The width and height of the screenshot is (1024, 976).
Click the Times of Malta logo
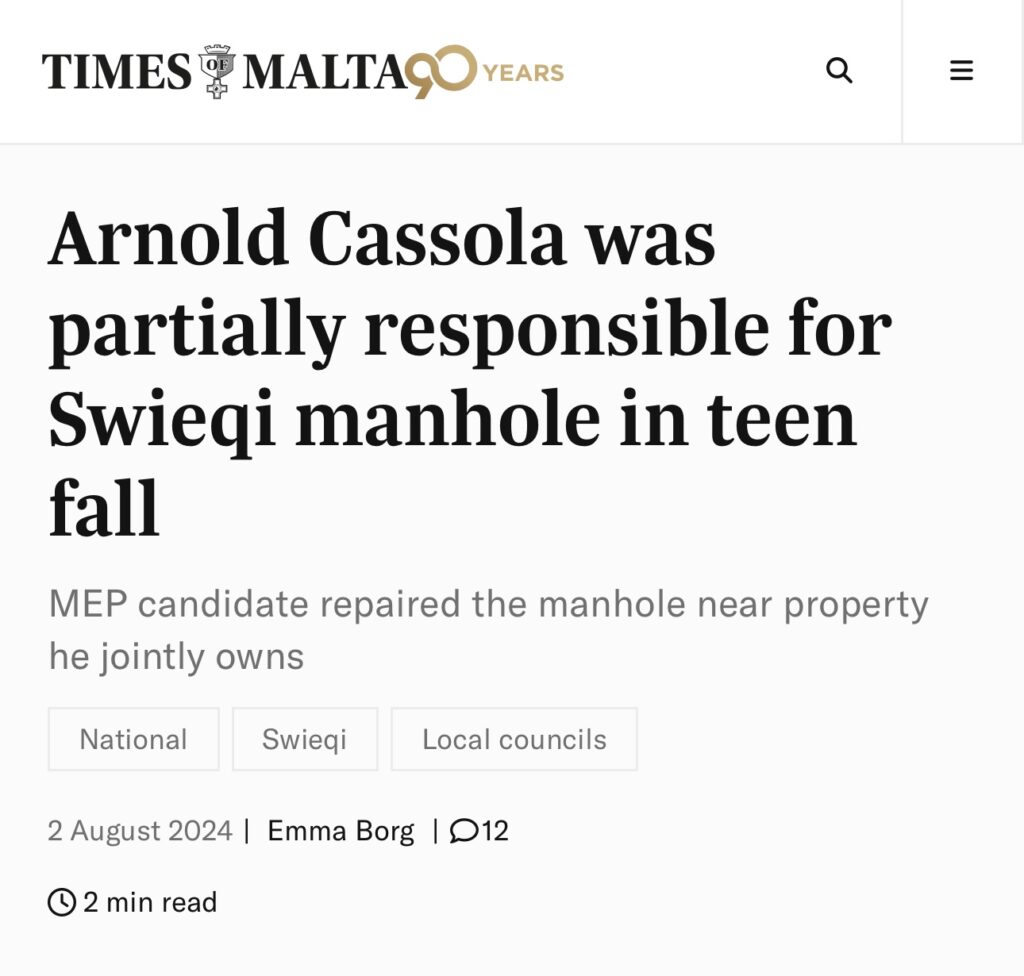pyautogui.click(x=303, y=71)
